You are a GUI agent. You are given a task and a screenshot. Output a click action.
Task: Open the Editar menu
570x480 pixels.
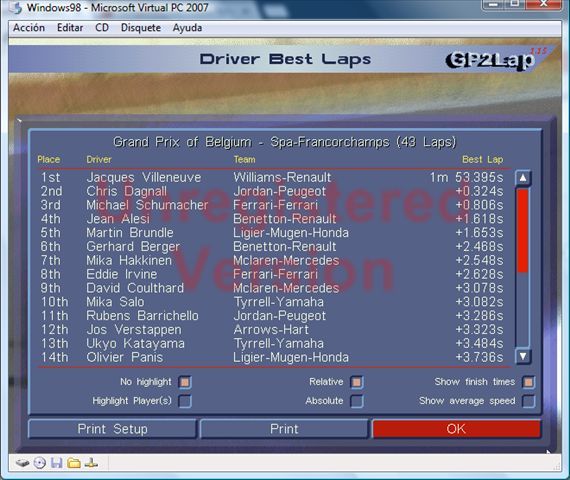tap(70, 28)
